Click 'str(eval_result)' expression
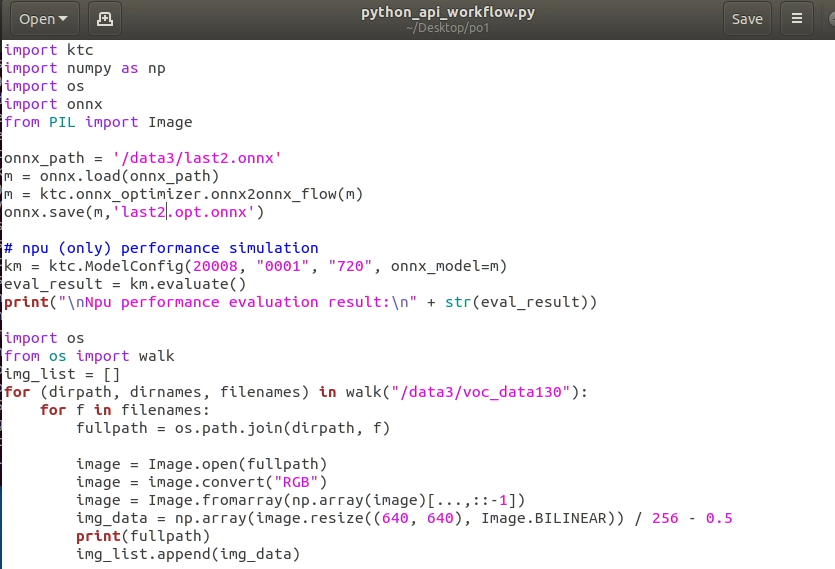Screen dimensions: 835x569 click(x=517, y=303)
